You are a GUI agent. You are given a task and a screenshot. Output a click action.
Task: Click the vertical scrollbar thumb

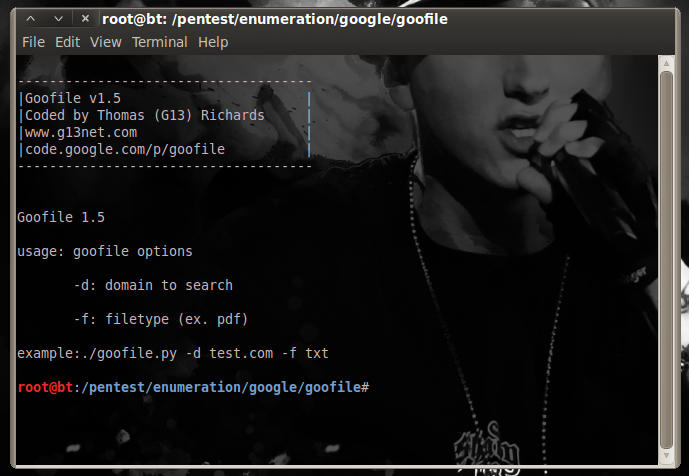(x=666, y=259)
